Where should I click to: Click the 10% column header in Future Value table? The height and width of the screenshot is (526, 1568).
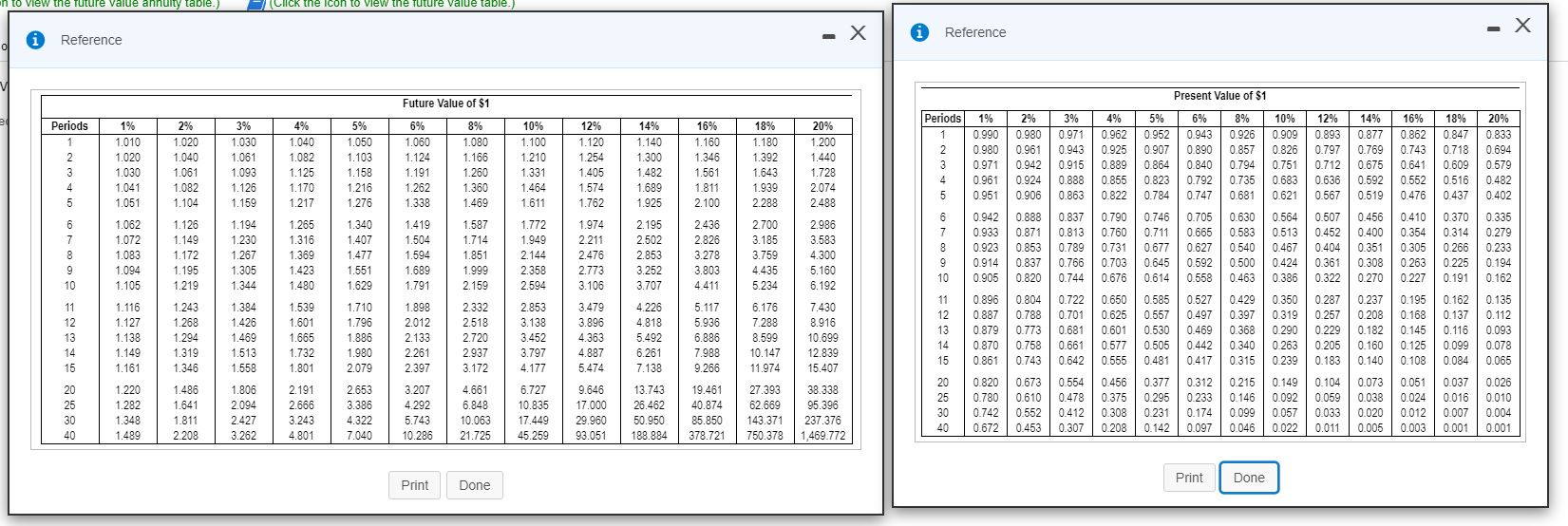click(533, 126)
